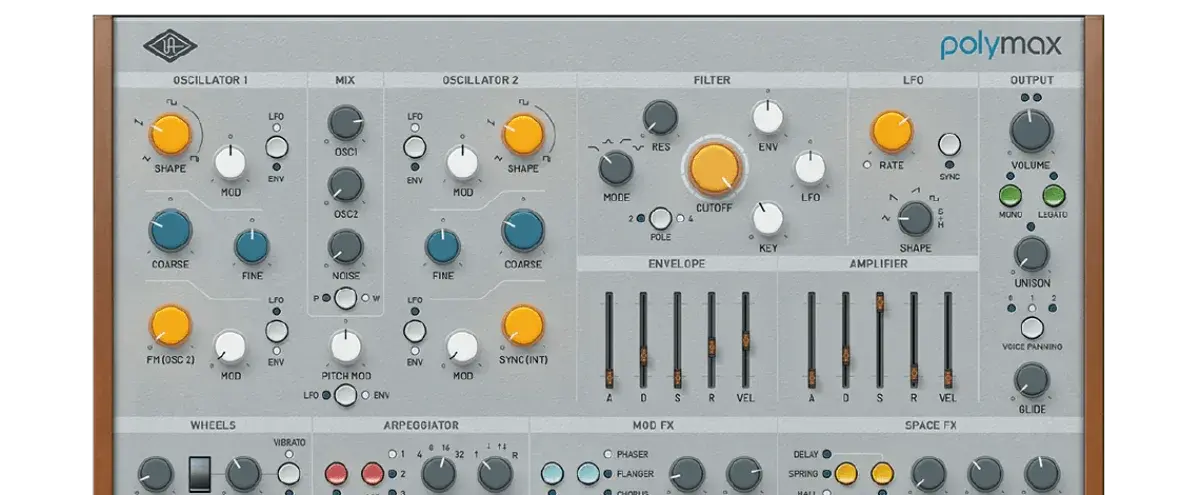The height and width of the screenshot is (495, 1200).
Task: Click the GLIDE knob
Action: 1031,381
